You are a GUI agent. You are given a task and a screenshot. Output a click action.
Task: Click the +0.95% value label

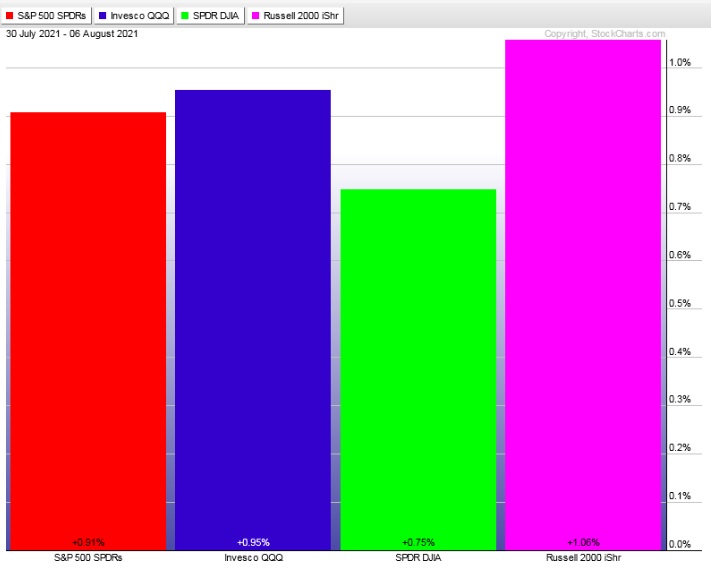[253, 542]
